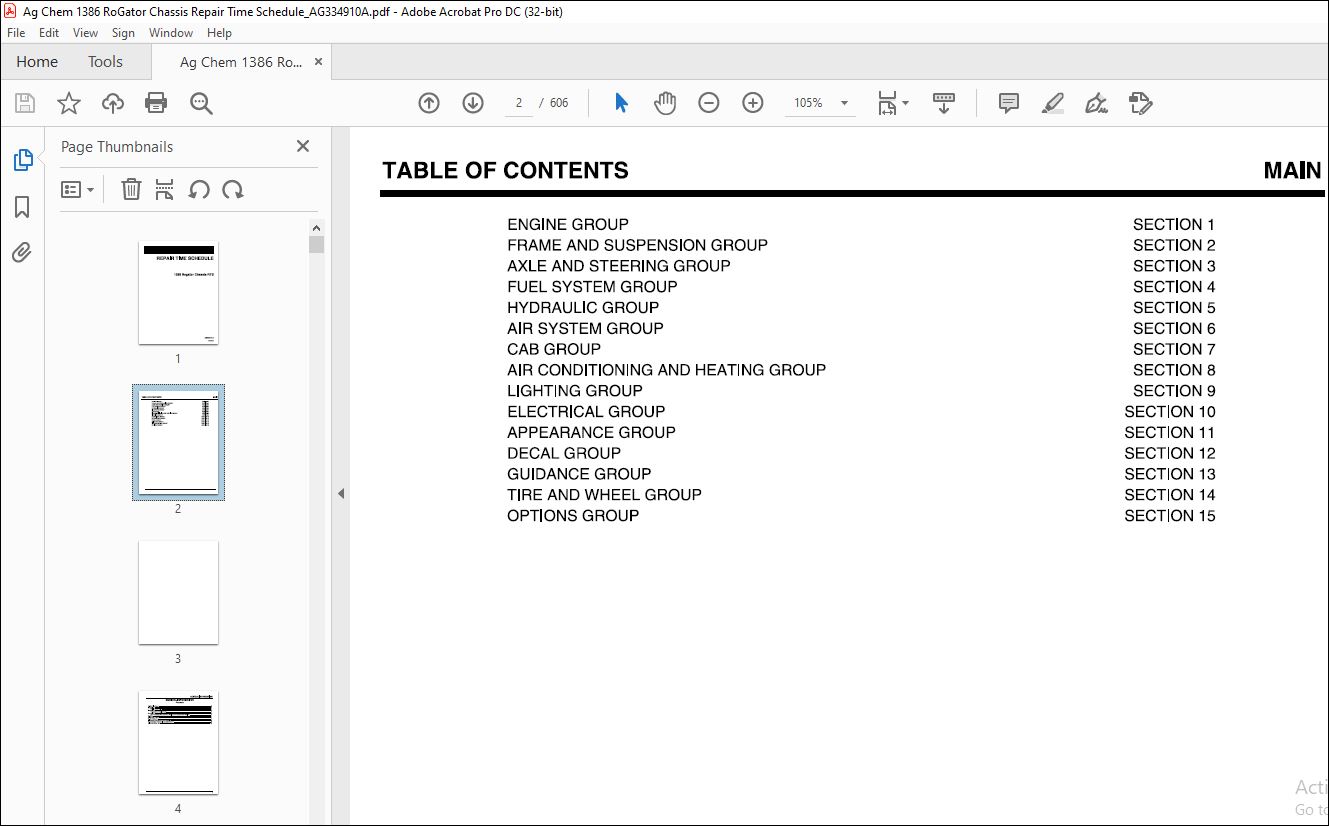Open the Help menu
1329x826 pixels.
pyautogui.click(x=219, y=33)
